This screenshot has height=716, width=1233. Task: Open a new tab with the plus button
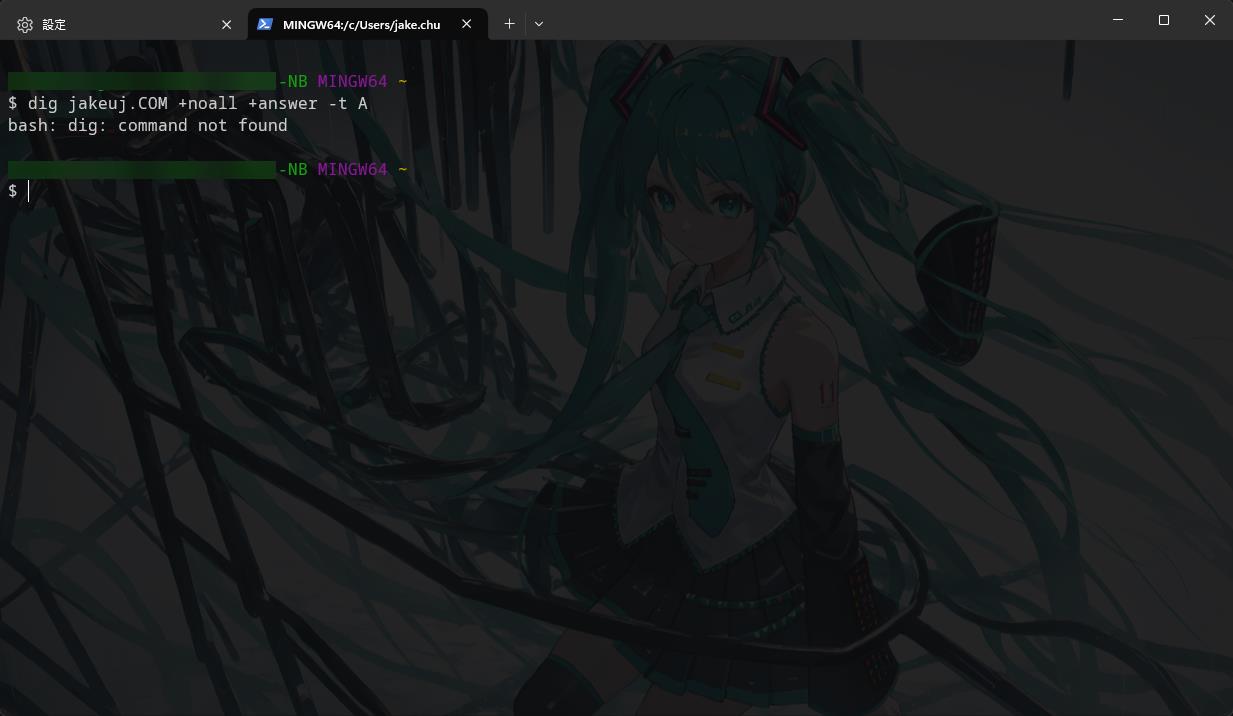tap(509, 23)
